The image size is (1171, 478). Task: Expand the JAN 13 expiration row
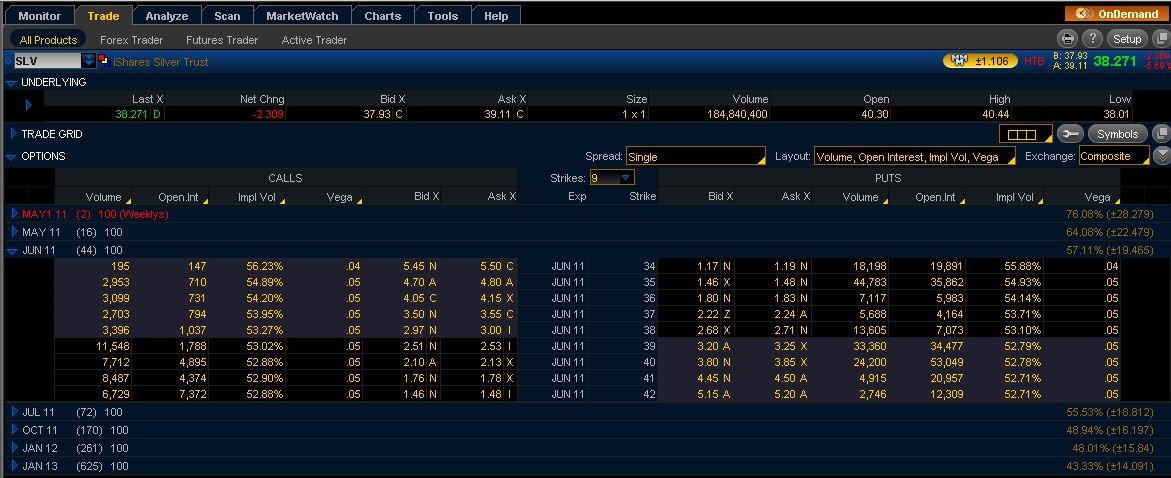[x=14, y=465]
